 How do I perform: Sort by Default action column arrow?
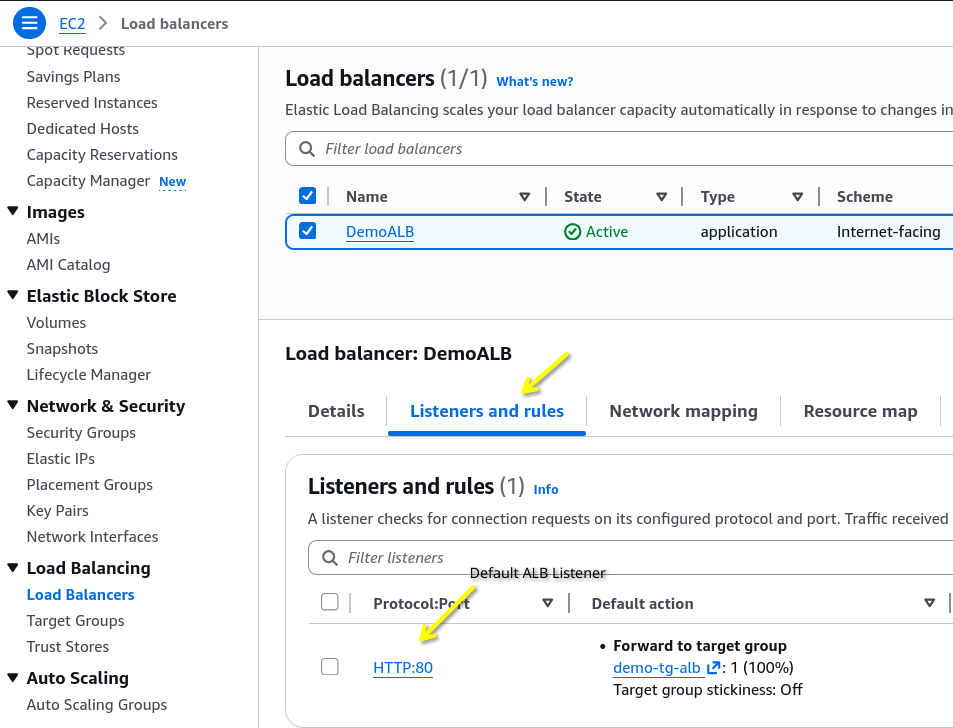pos(929,603)
